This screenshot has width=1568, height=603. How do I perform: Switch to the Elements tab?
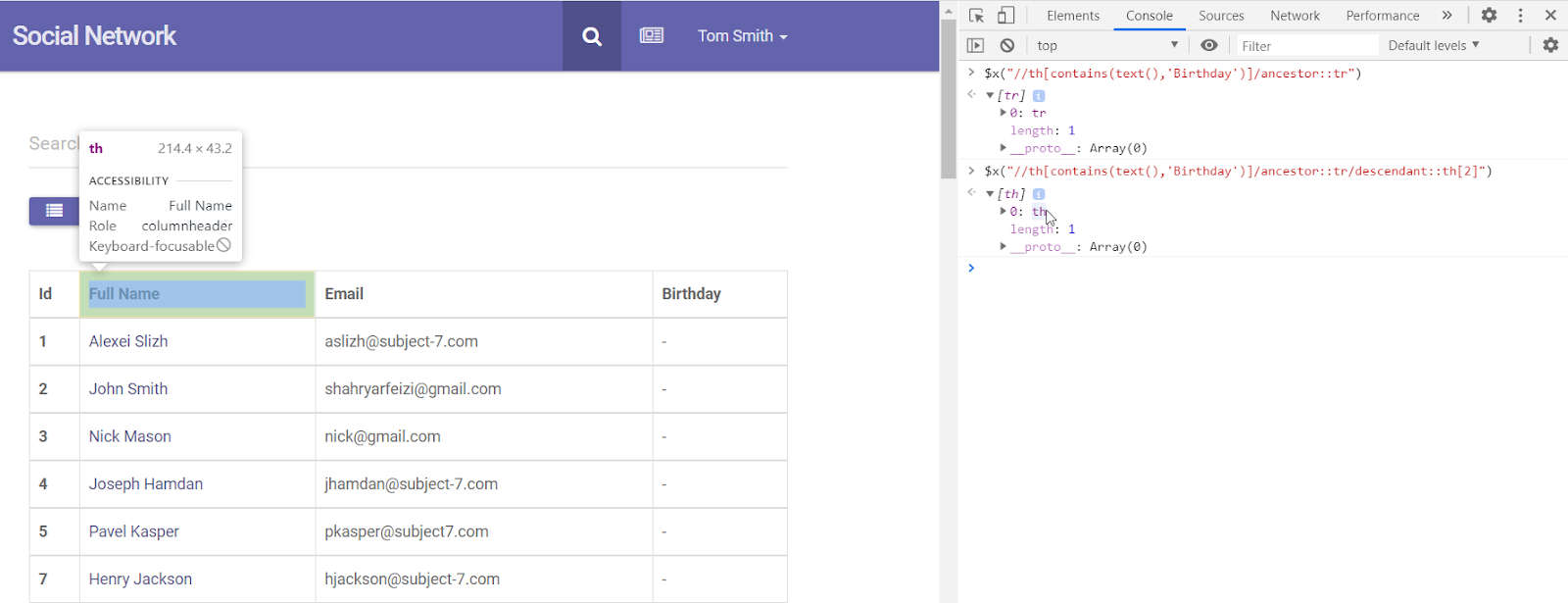pyautogui.click(x=1072, y=16)
